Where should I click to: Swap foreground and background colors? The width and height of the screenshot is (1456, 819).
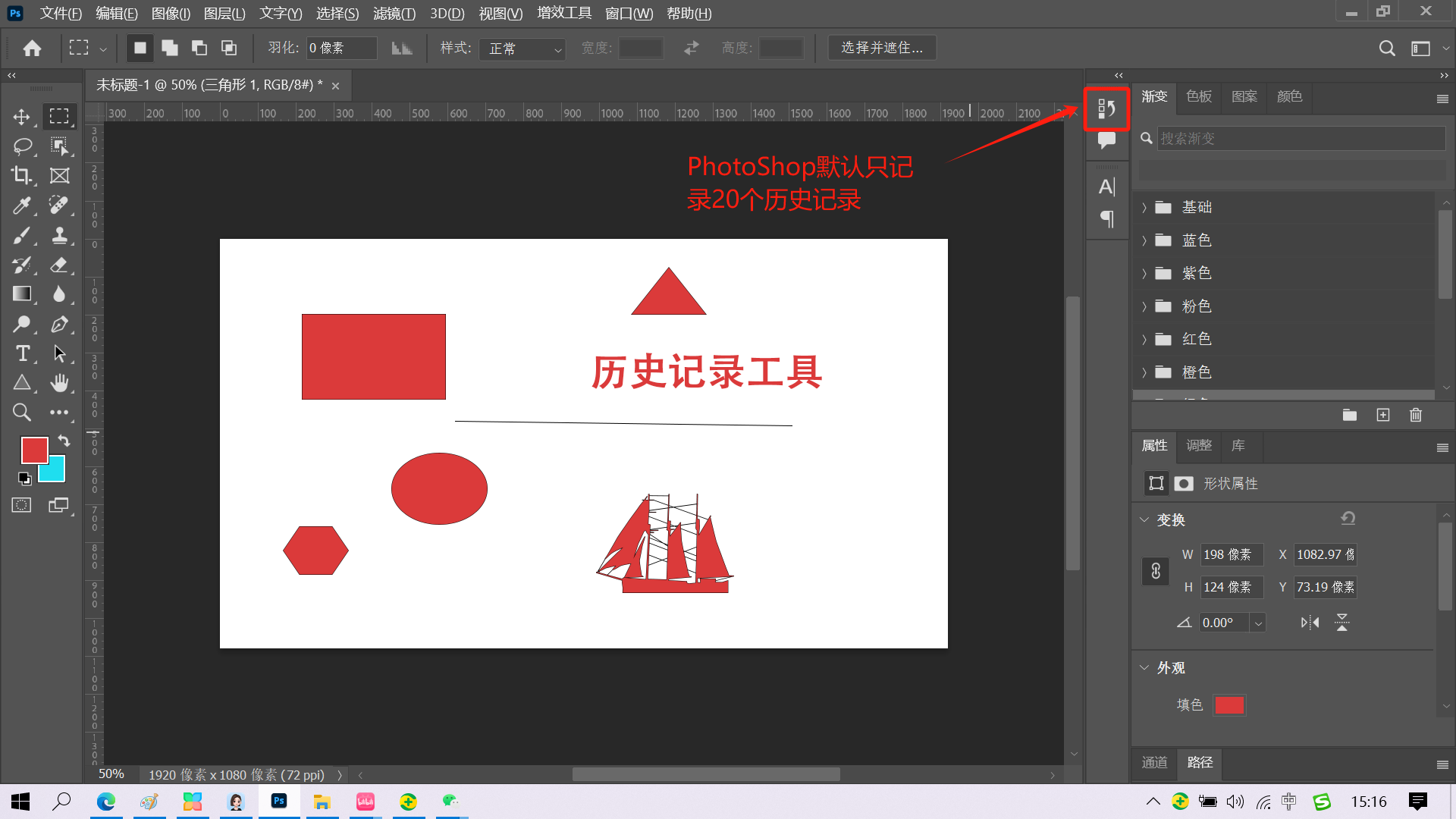(64, 441)
